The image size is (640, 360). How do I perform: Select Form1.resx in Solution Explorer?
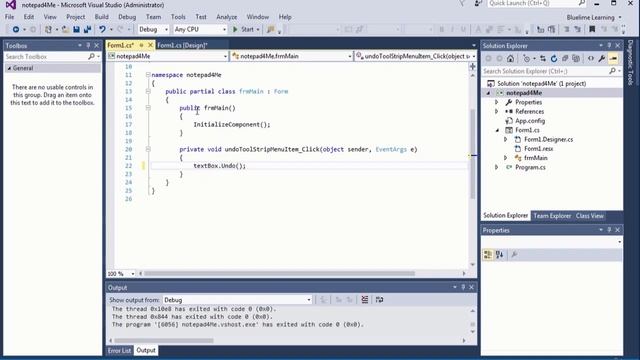point(539,149)
